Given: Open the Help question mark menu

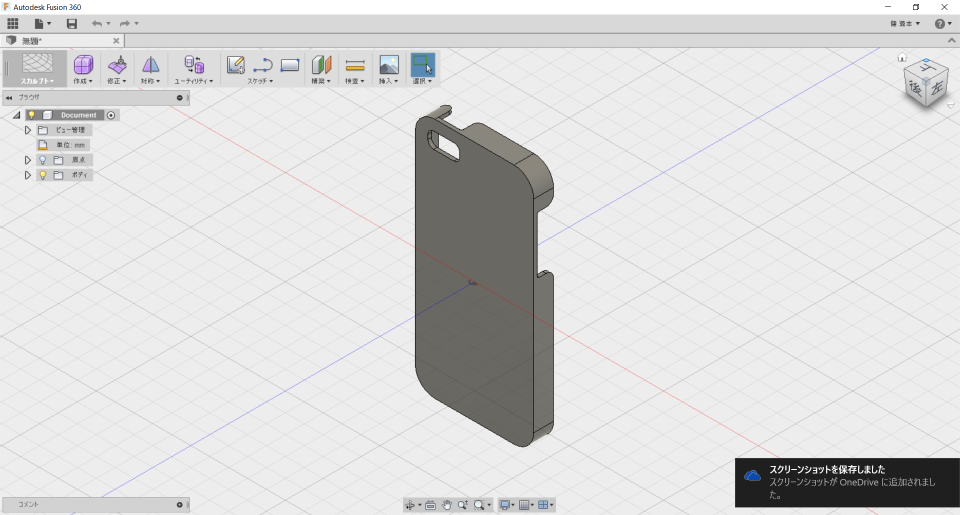Looking at the screenshot, I should click(943, 23).
